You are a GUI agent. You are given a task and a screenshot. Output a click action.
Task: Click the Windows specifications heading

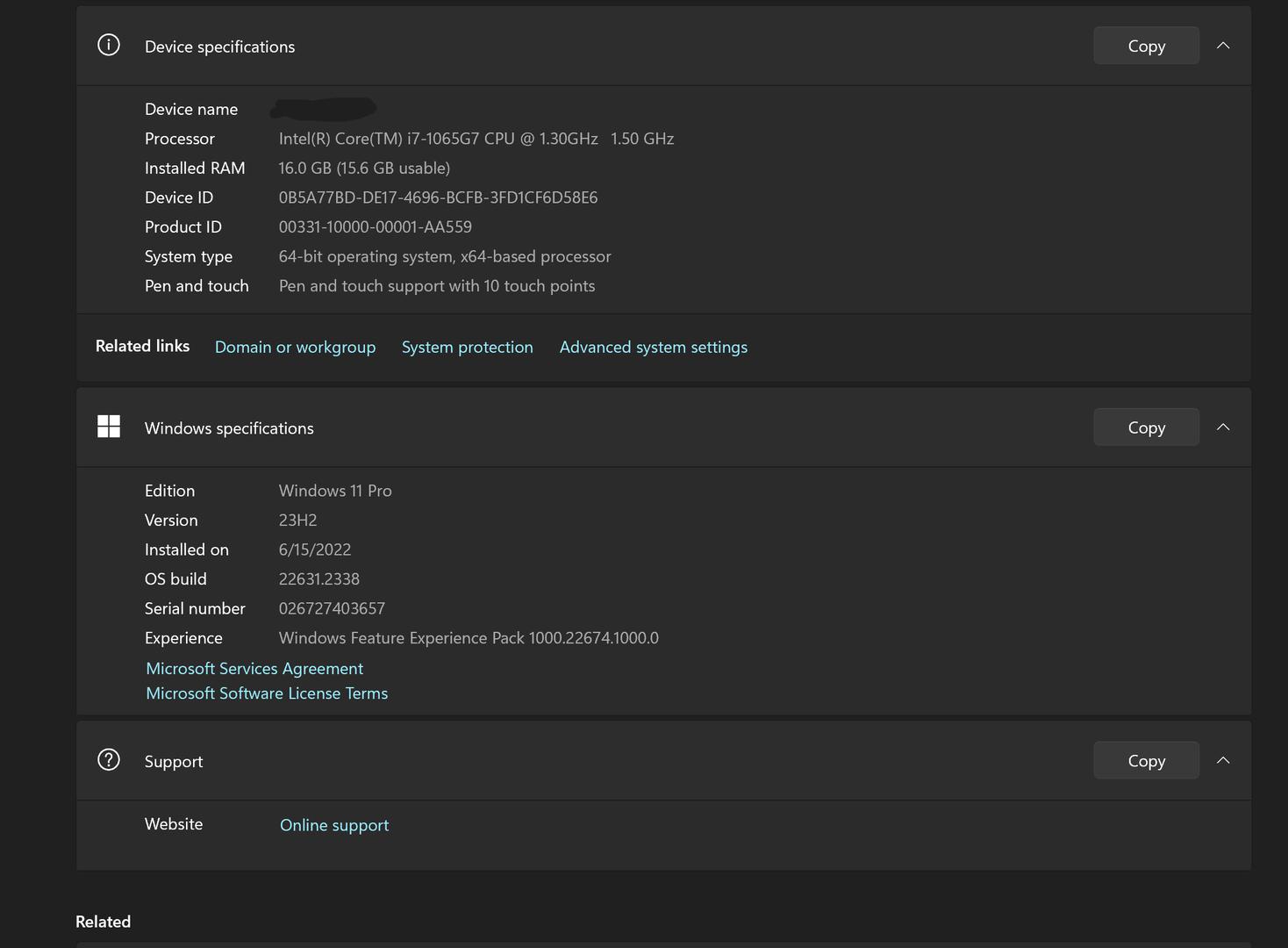(229, 428)
